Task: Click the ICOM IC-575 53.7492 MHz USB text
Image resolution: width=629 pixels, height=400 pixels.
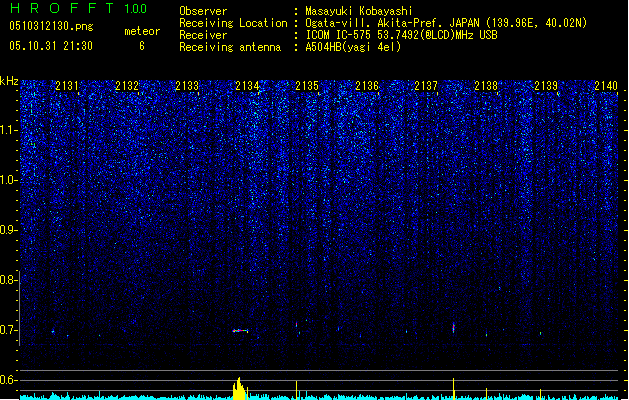Action: pos(402,35)
